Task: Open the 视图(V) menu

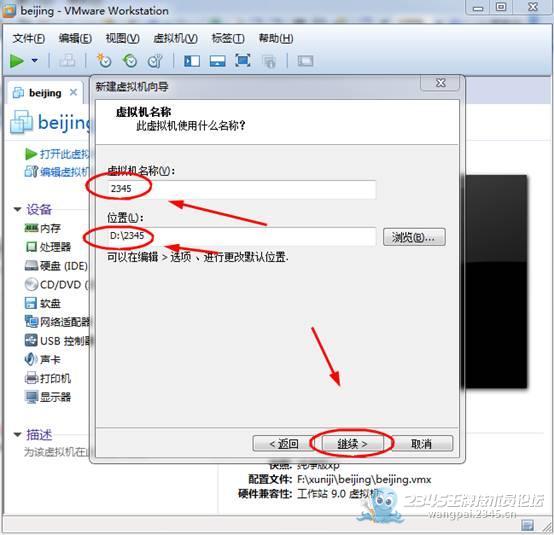Action: [123, 38]
